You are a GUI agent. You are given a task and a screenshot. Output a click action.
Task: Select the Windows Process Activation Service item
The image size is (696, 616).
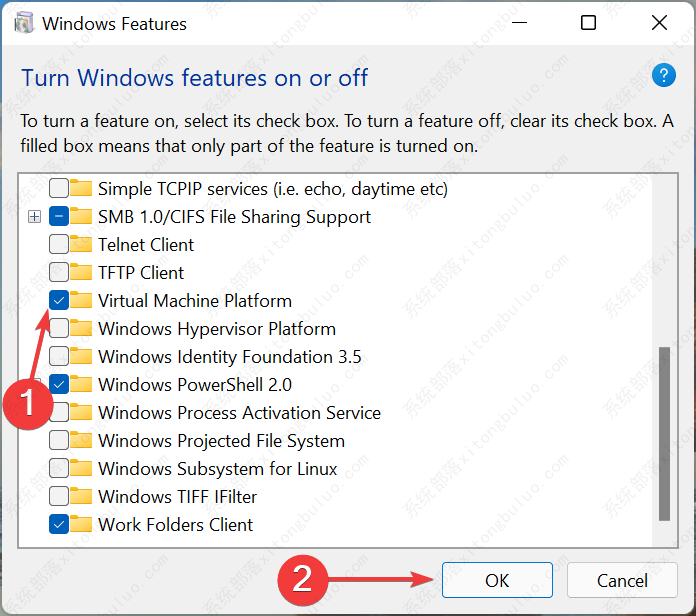[239, 413]
